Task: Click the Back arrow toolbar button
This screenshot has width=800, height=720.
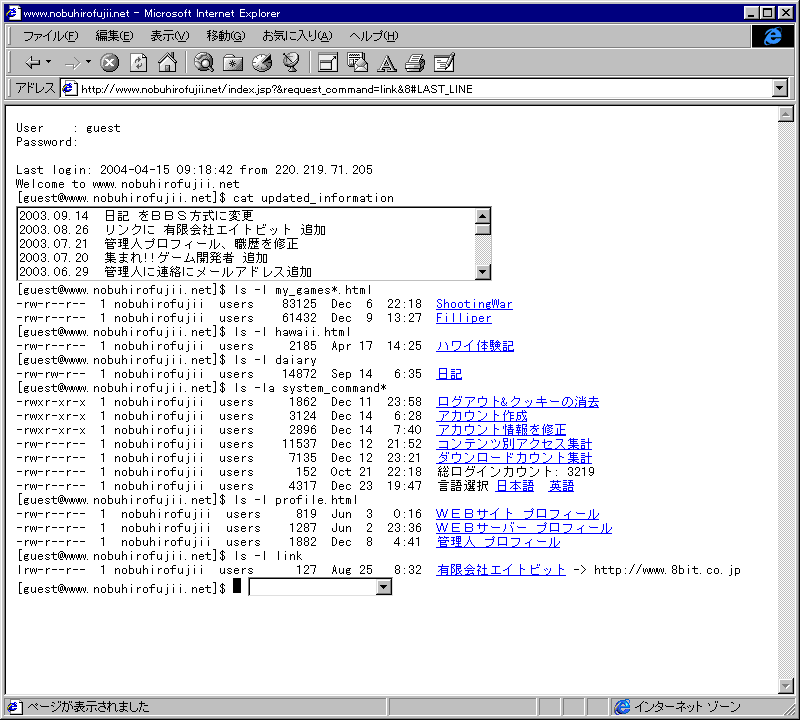Action: click(x=33, y=63)
